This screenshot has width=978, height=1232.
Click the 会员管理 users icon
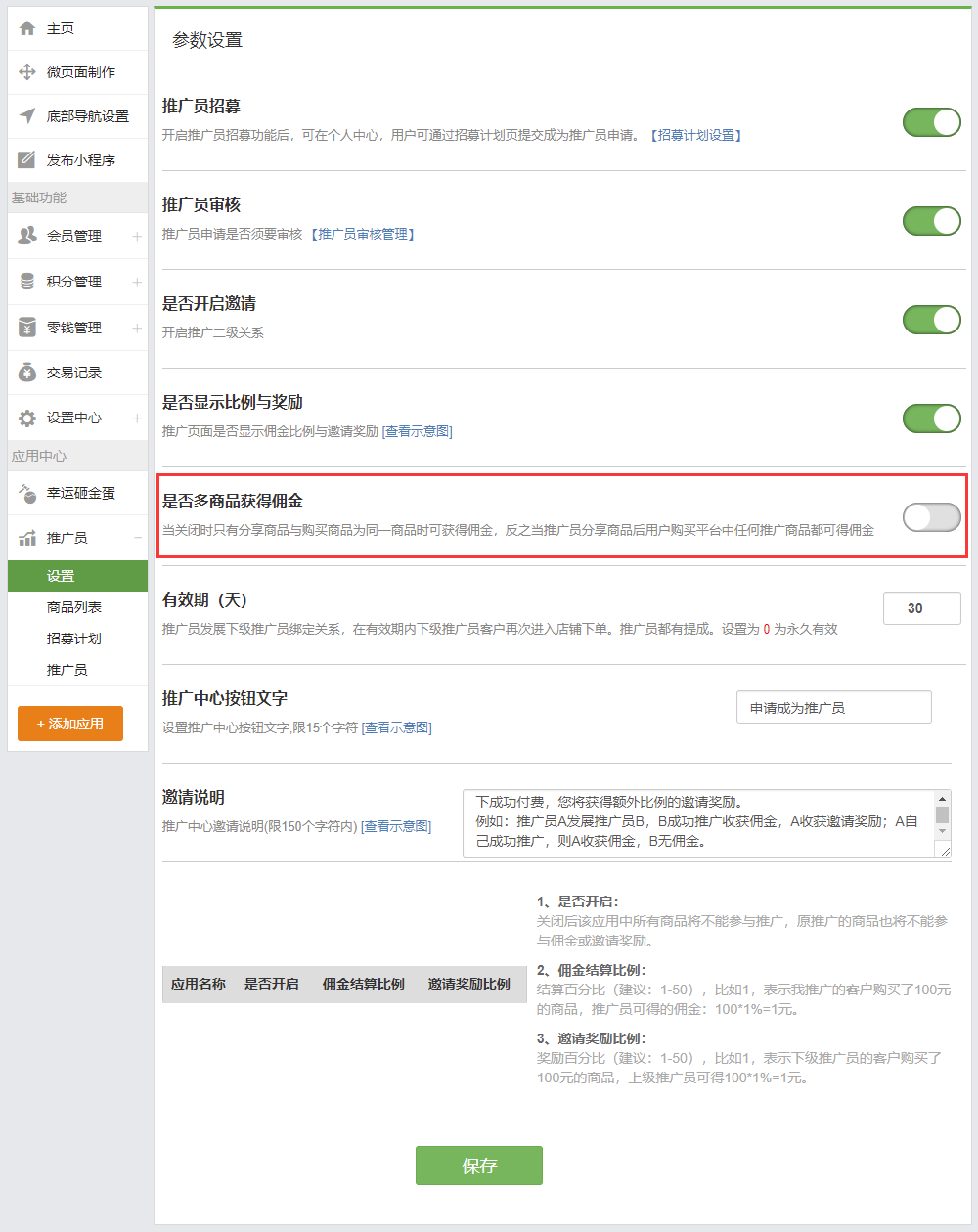tap(27, 236)
